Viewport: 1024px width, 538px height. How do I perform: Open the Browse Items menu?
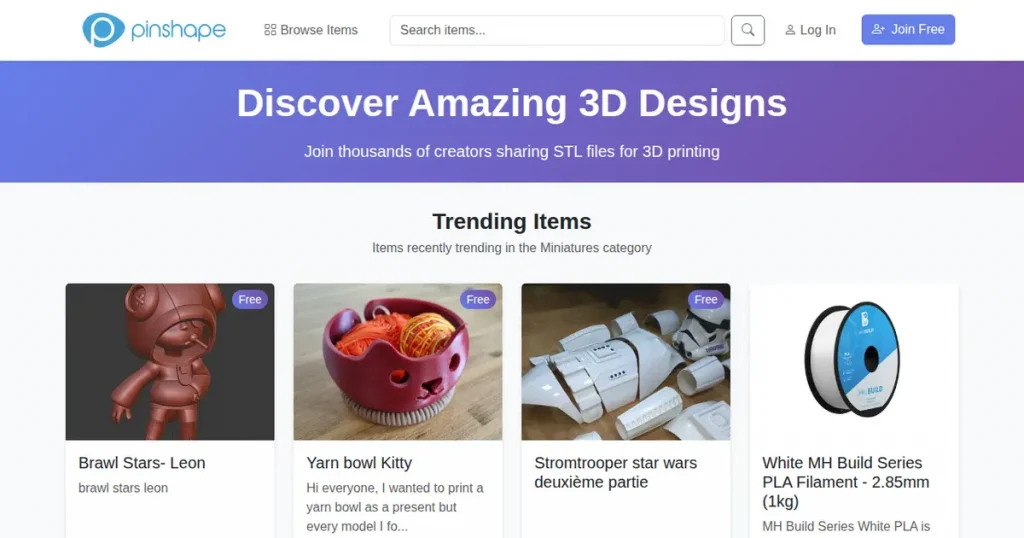(311, 30)
